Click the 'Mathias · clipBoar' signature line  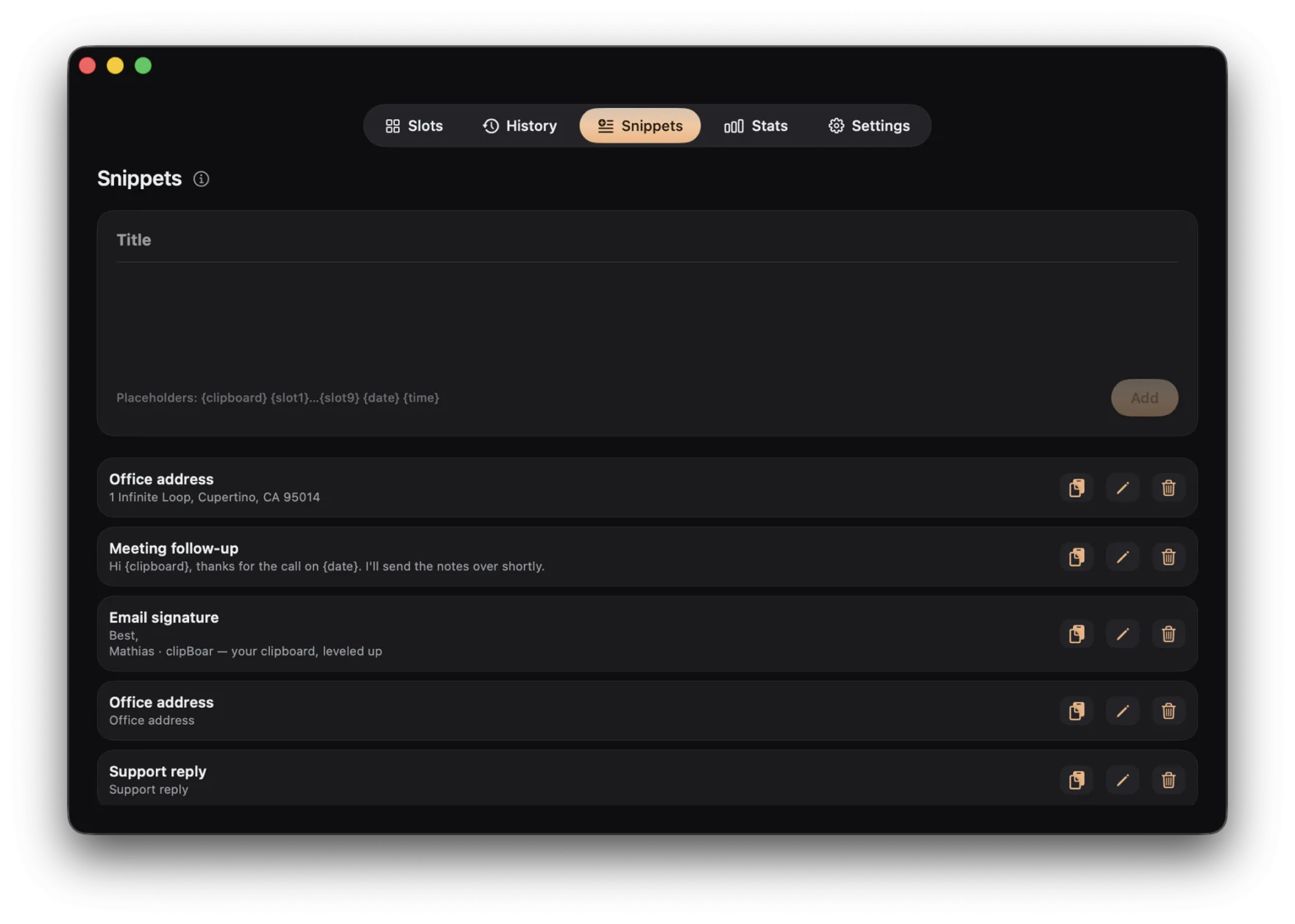tap(245, 651)
